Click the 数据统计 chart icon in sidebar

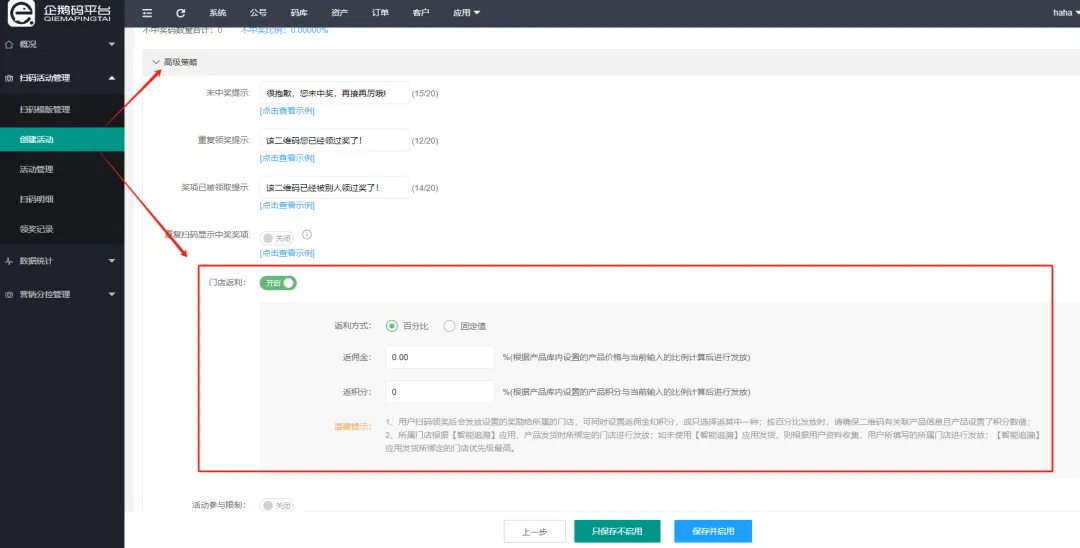(x=9, y=261)
